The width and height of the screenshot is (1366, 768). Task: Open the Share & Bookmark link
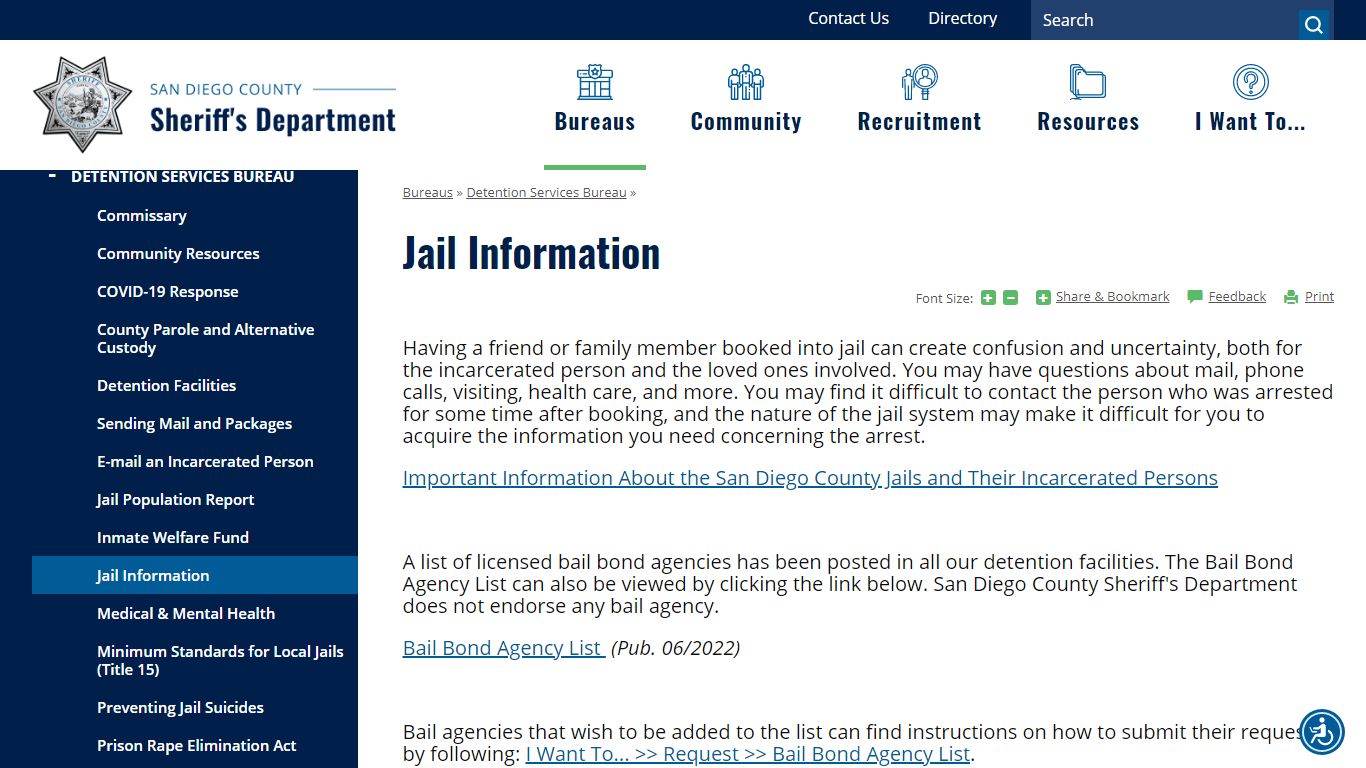(x=1112, y=296)
